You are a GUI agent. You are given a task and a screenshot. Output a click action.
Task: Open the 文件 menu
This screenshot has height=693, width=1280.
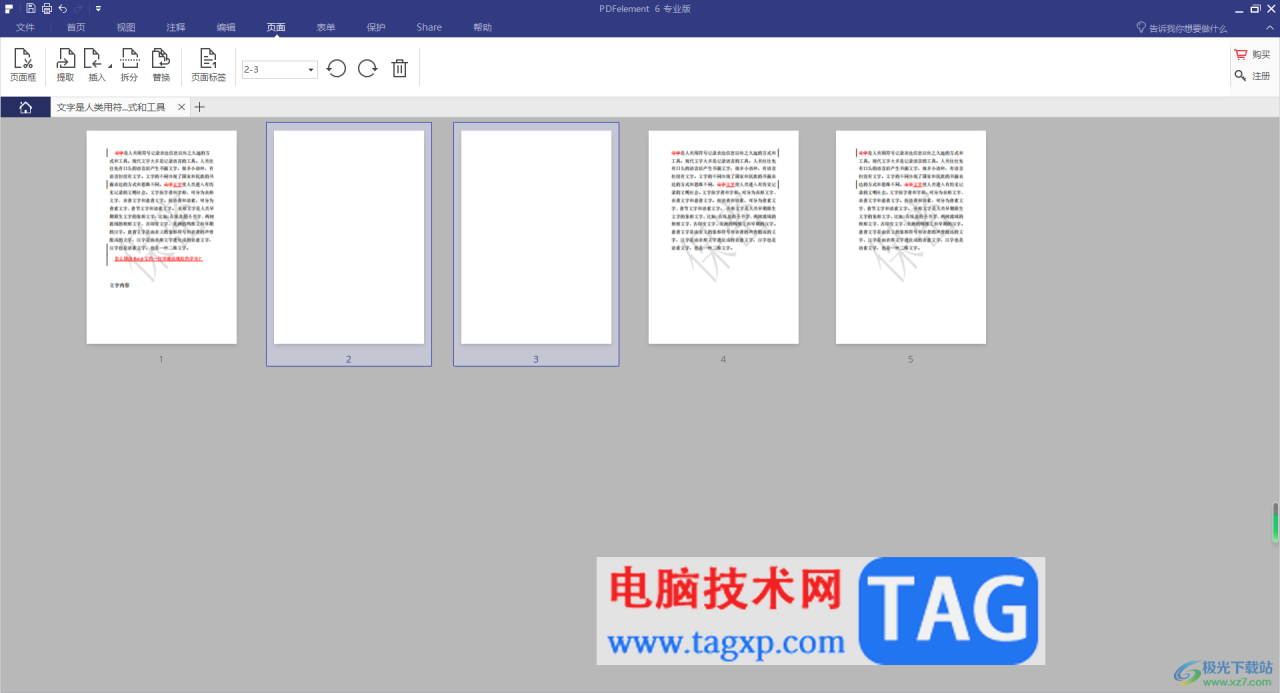pos(25,27)
